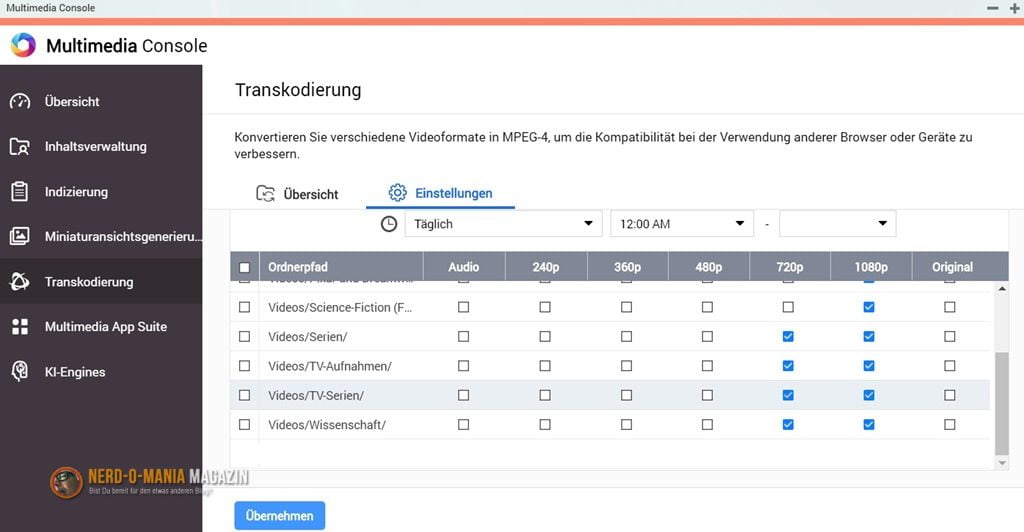Screen dimensions: 1024x532
Task: Click the 720p column header
Action: (x=790, y=267)
